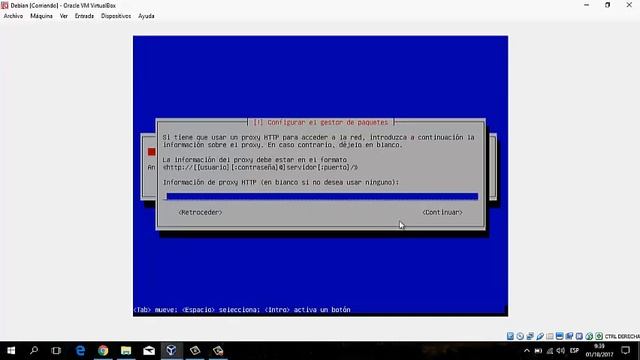Click the network signal tray icon

point(550,351)
